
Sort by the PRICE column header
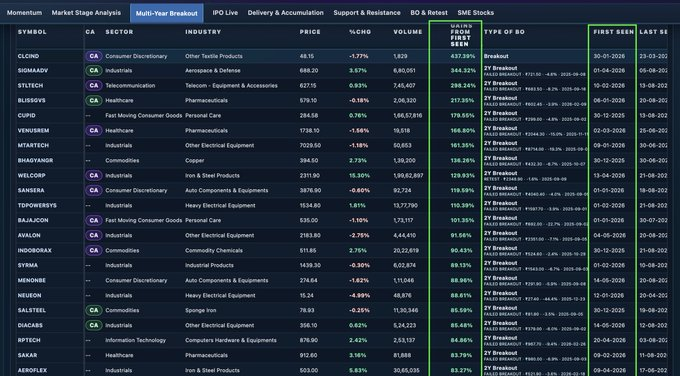[x=310, y=32]
